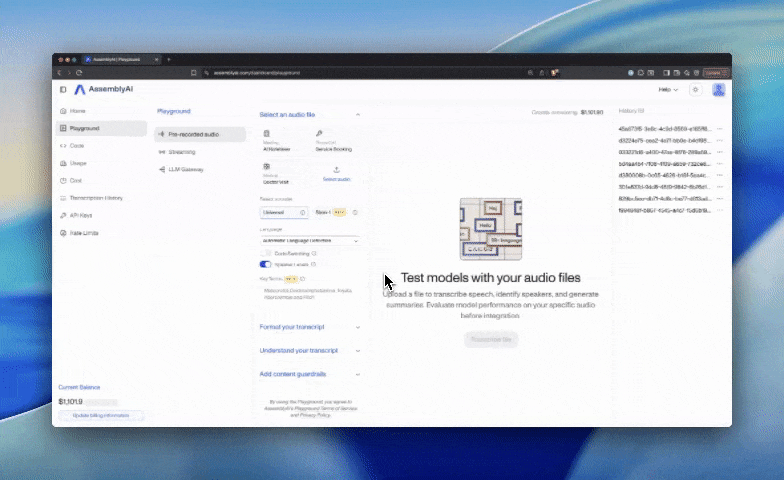Show info for the Slam-1 model
The image size is (784, 480).
click(x=355, y=212)
